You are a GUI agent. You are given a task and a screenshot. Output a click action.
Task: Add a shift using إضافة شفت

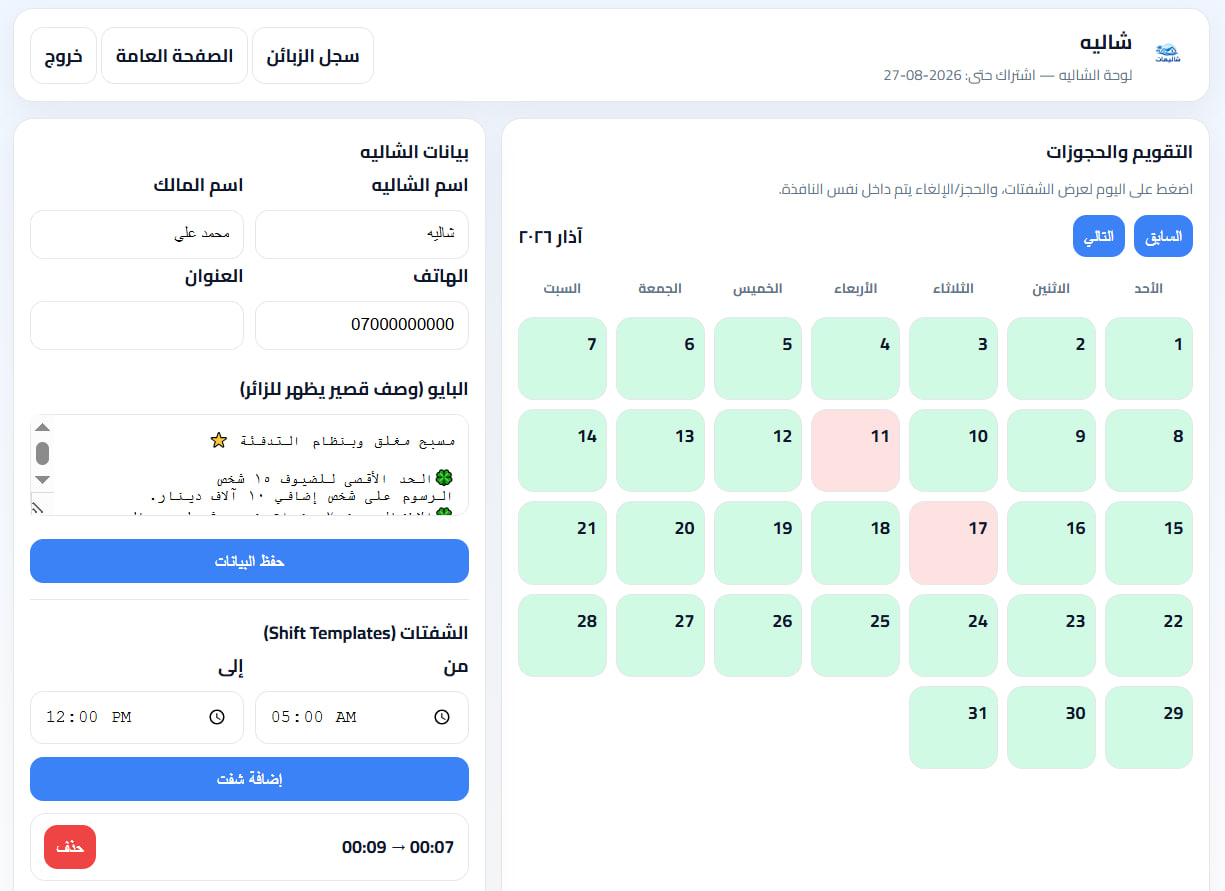tap(249, 779)
